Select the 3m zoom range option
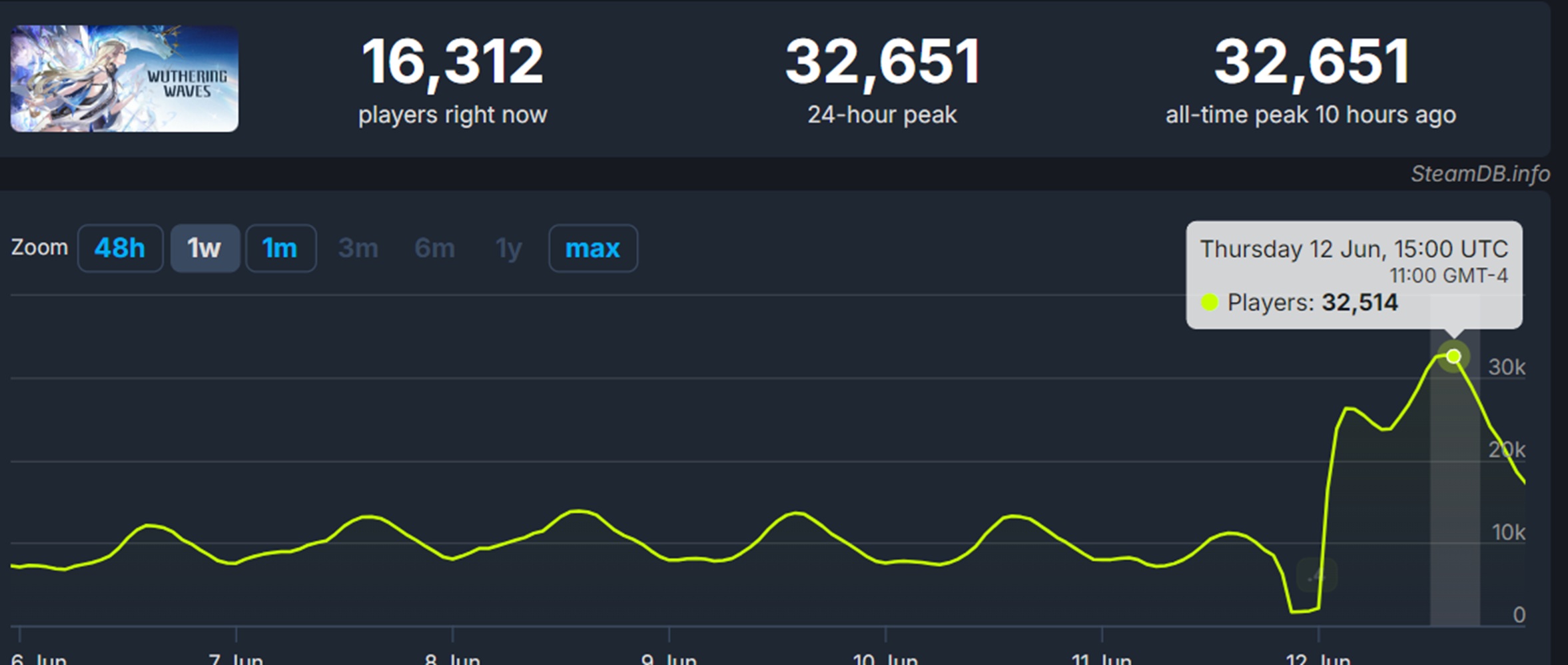1568x665 pixels. click(358, 249)
